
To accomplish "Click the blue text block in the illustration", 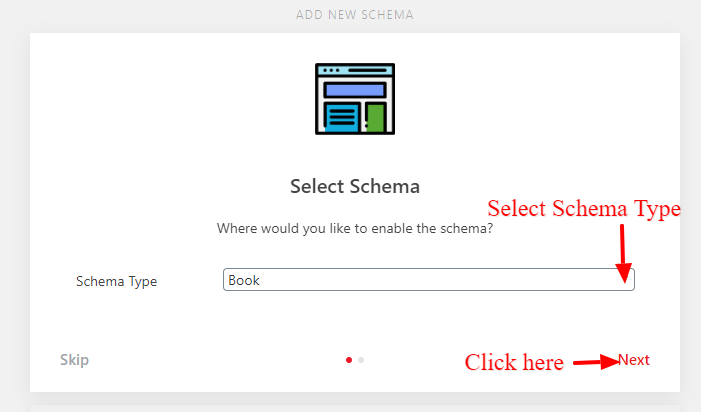I will click(342, 118).
